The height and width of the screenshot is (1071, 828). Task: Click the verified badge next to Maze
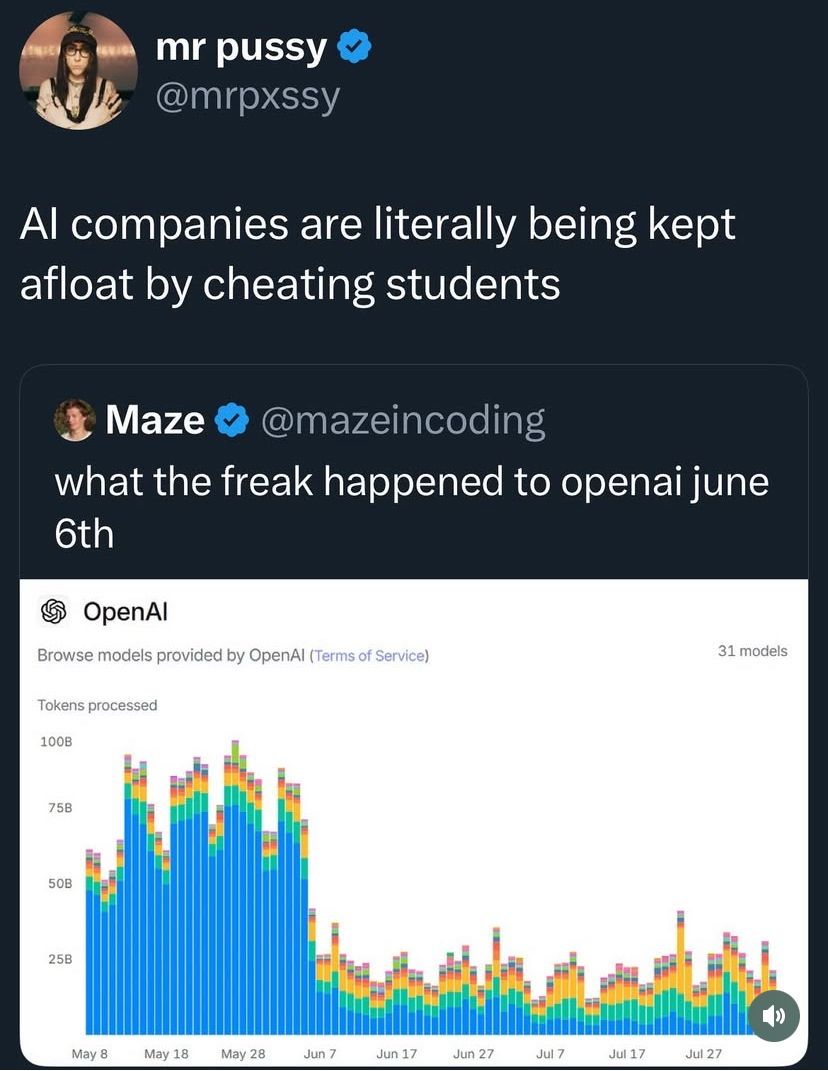[x=233, y=421]
